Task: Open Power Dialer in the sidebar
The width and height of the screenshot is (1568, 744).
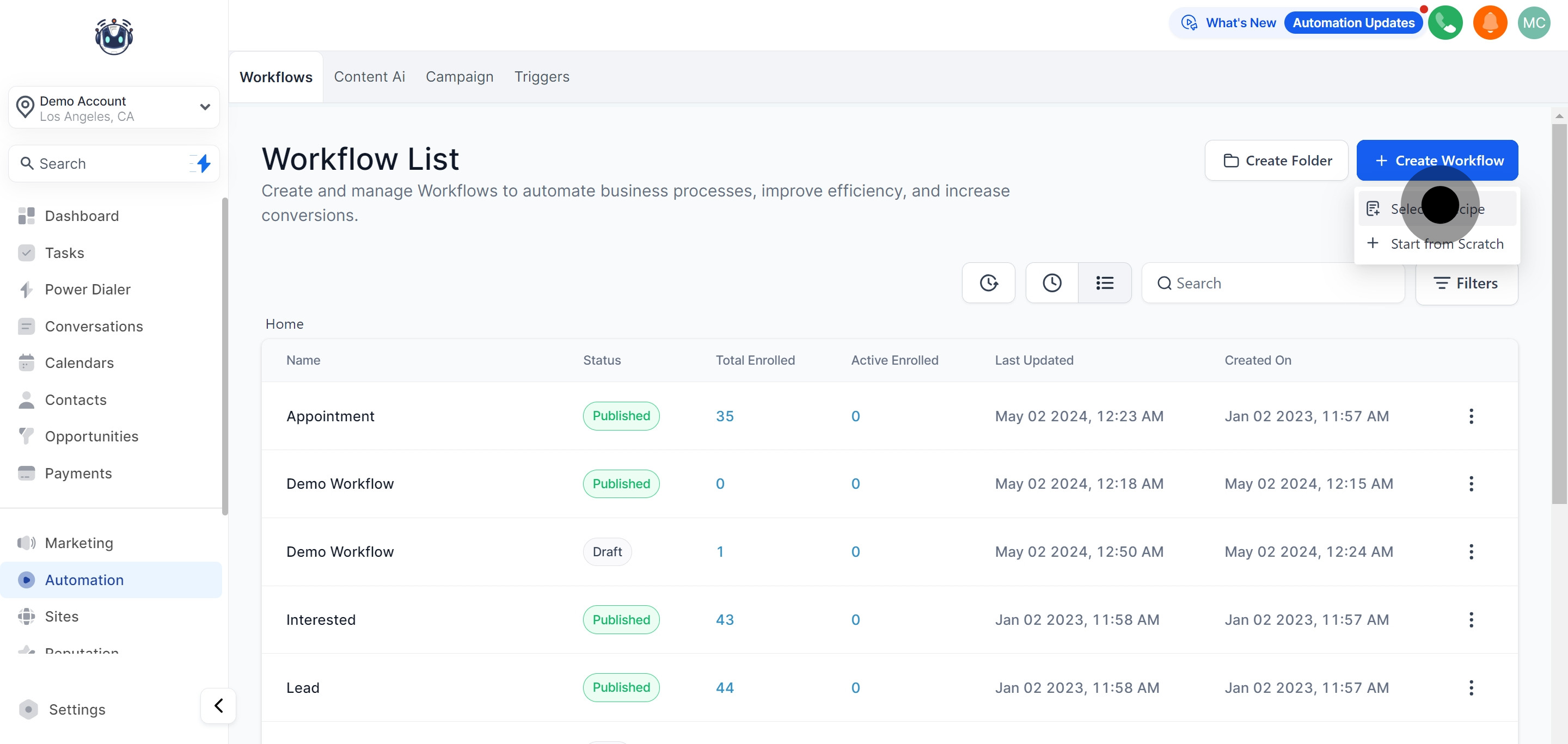Action: click(88, 290)
